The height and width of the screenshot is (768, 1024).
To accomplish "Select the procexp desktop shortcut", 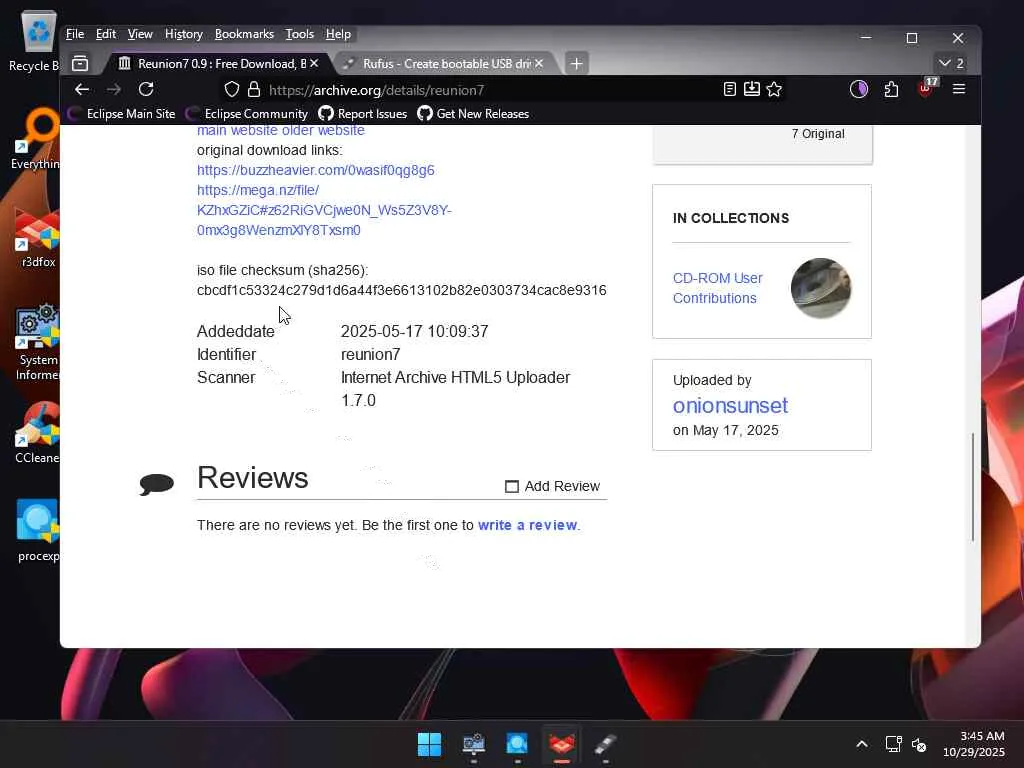I will tap(38, 532).
